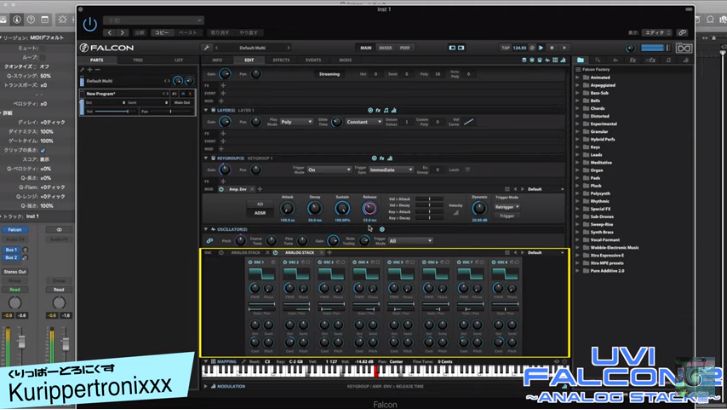Image resolution: width=727 pixels, height=410 pixels.
Task: Select the TREE tab in left panel
Action: pyautogui.click(x=138, y=60)
